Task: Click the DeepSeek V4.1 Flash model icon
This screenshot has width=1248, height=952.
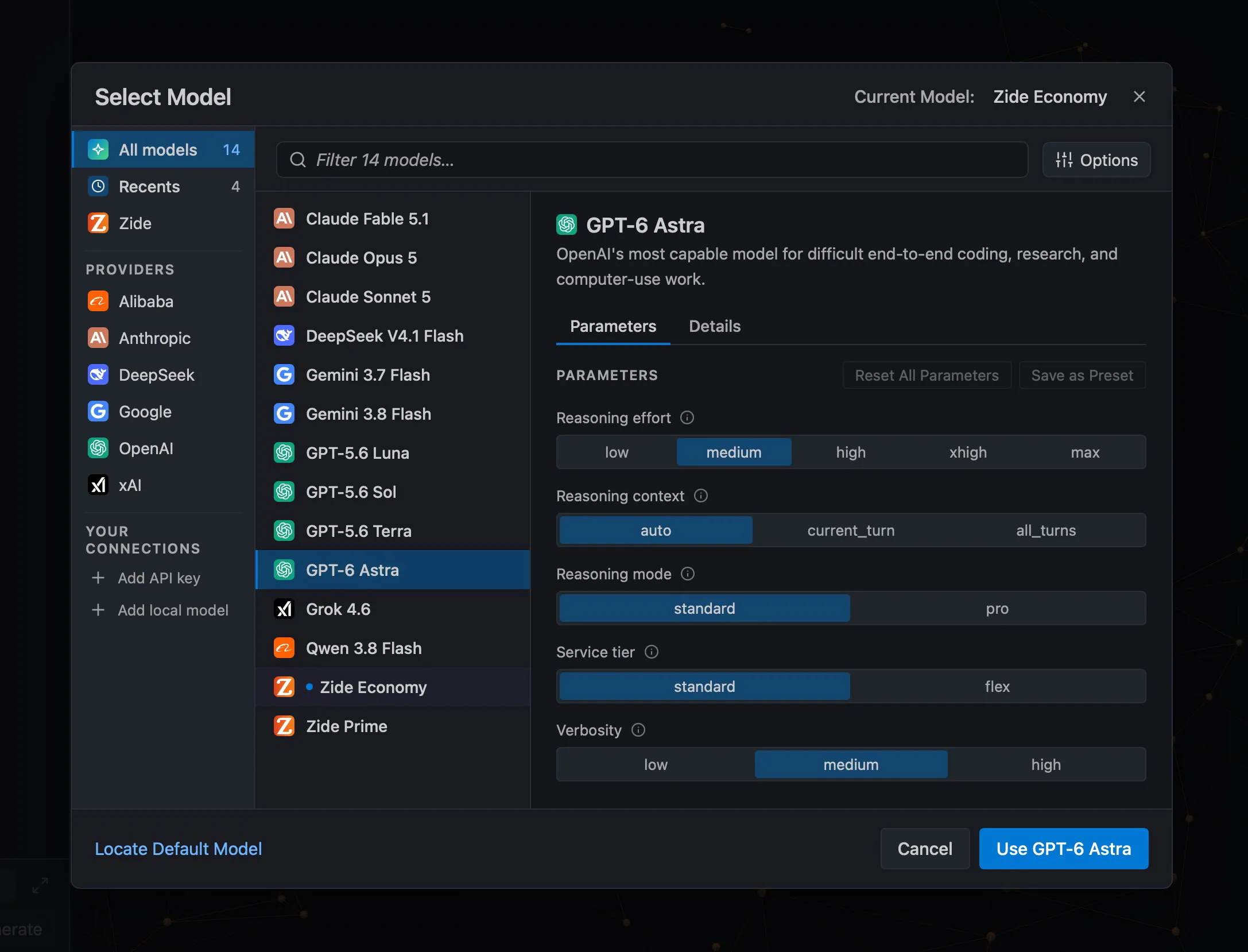Action: pos(284,336)
